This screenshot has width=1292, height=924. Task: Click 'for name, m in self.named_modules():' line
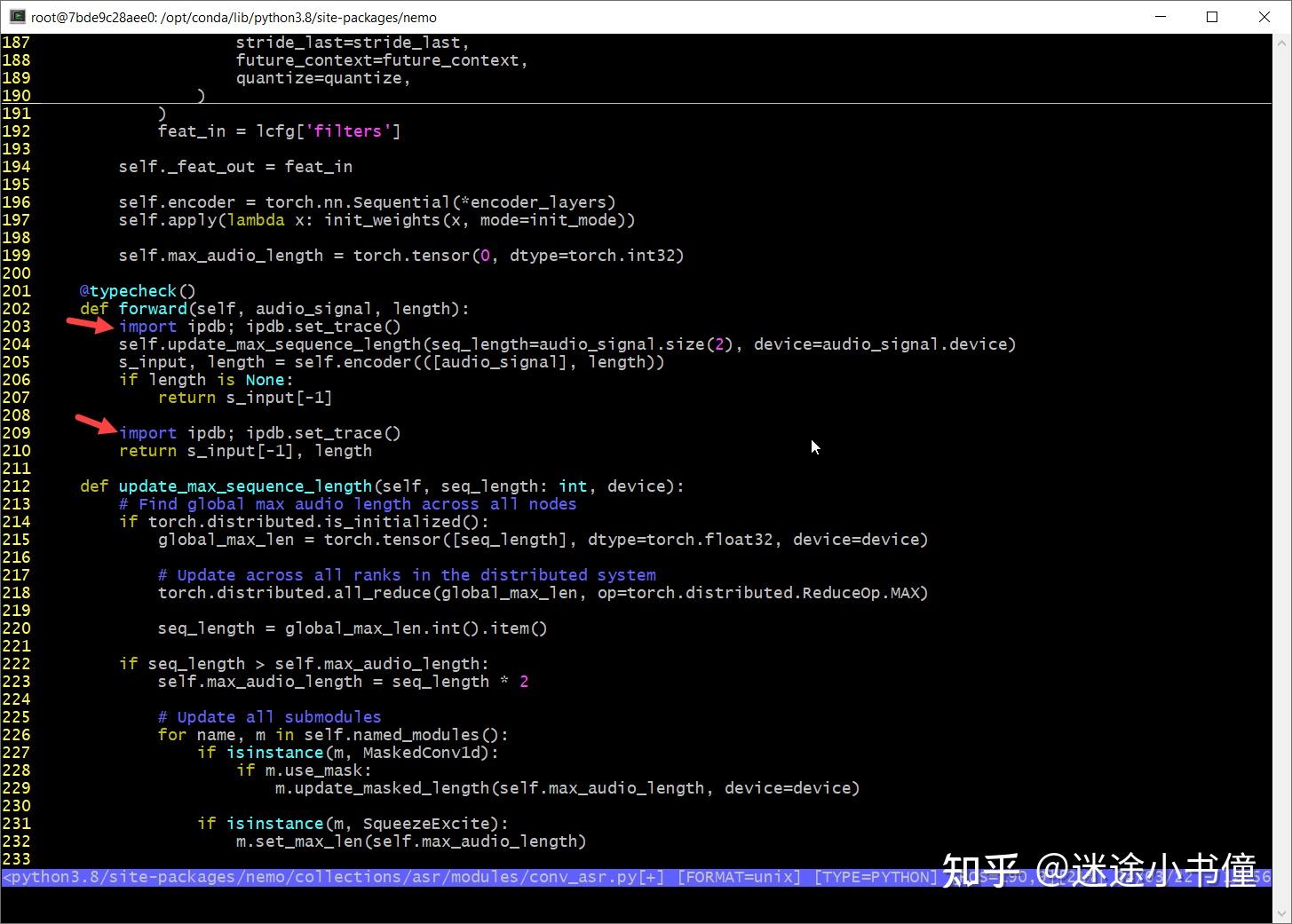pos(333,735)
